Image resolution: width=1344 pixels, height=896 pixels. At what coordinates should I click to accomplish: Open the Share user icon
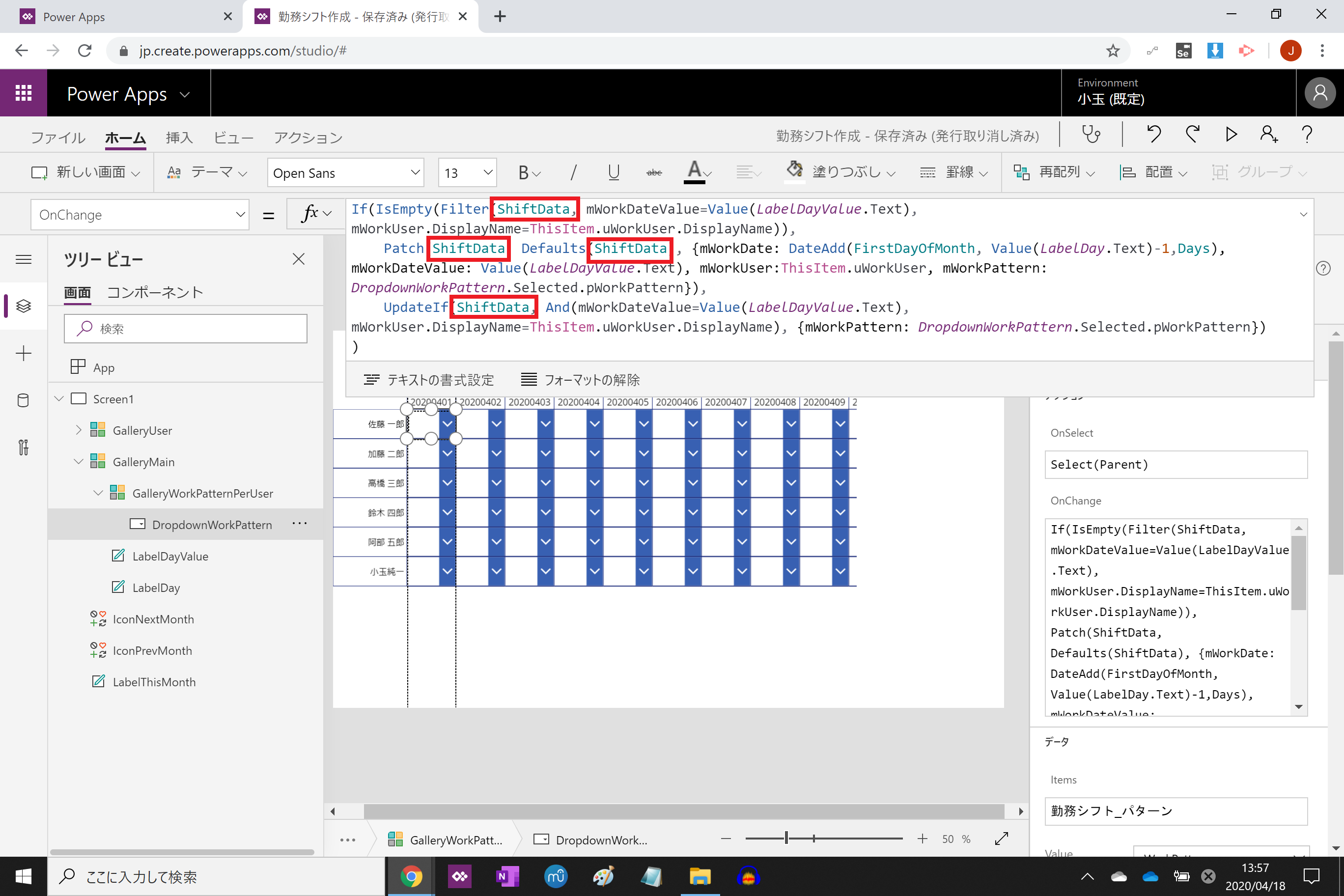click(x=1268, y=135)
